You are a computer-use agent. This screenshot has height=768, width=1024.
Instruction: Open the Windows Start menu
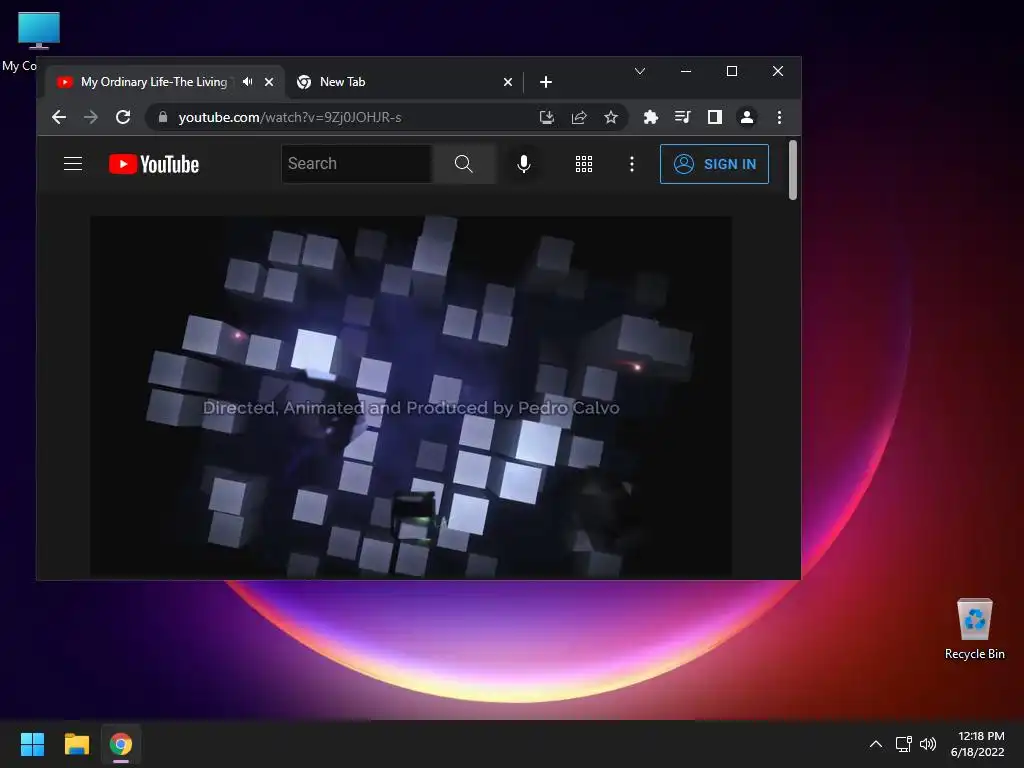tap(32, 744)
